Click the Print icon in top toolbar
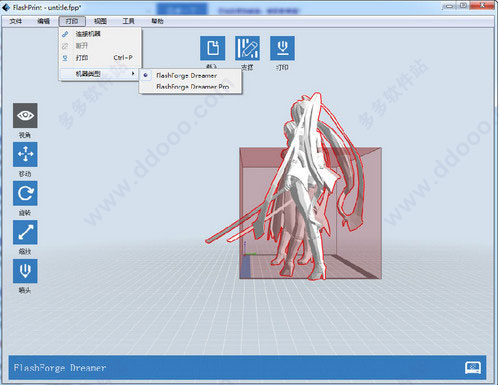 pyautogui.click(x=282, y=48)
